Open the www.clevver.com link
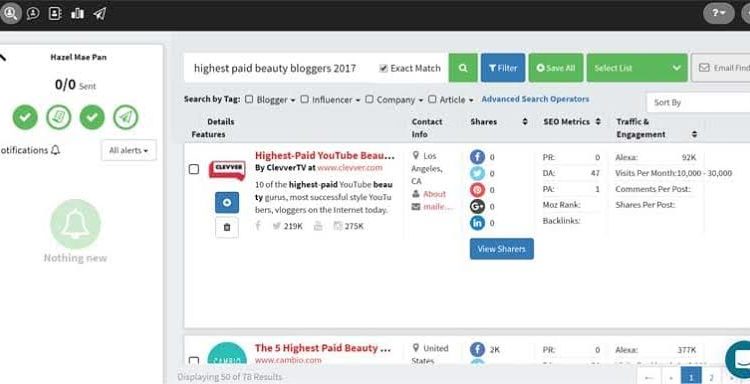Screen dimensions: 750x384 click(x=350, y=167)
